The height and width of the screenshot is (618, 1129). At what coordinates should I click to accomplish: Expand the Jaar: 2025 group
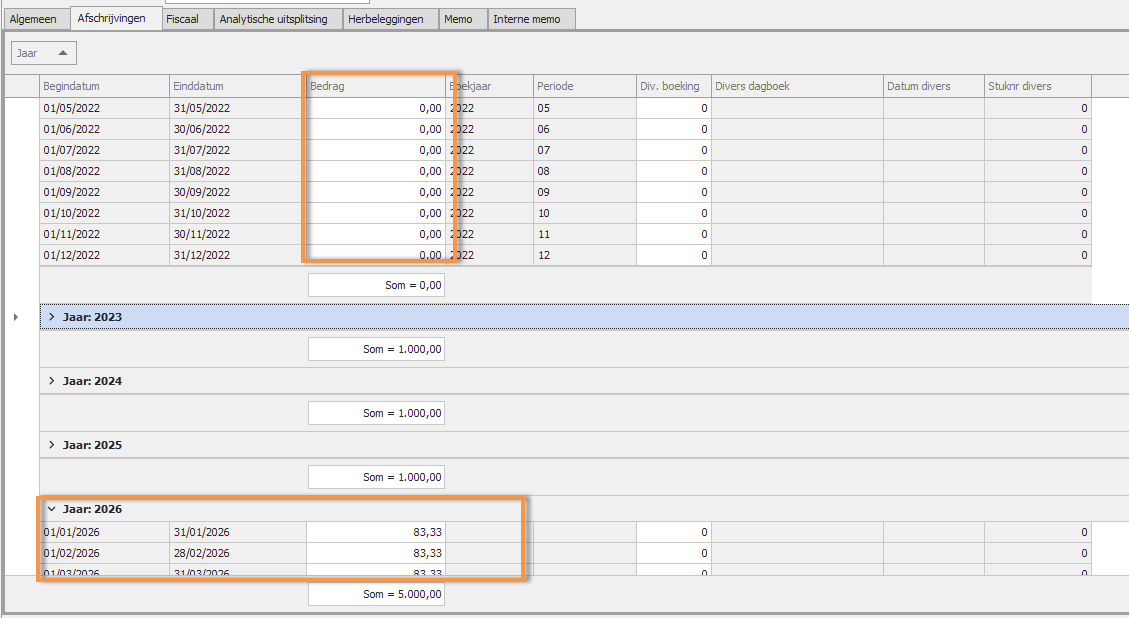click(x=52, y=445)
